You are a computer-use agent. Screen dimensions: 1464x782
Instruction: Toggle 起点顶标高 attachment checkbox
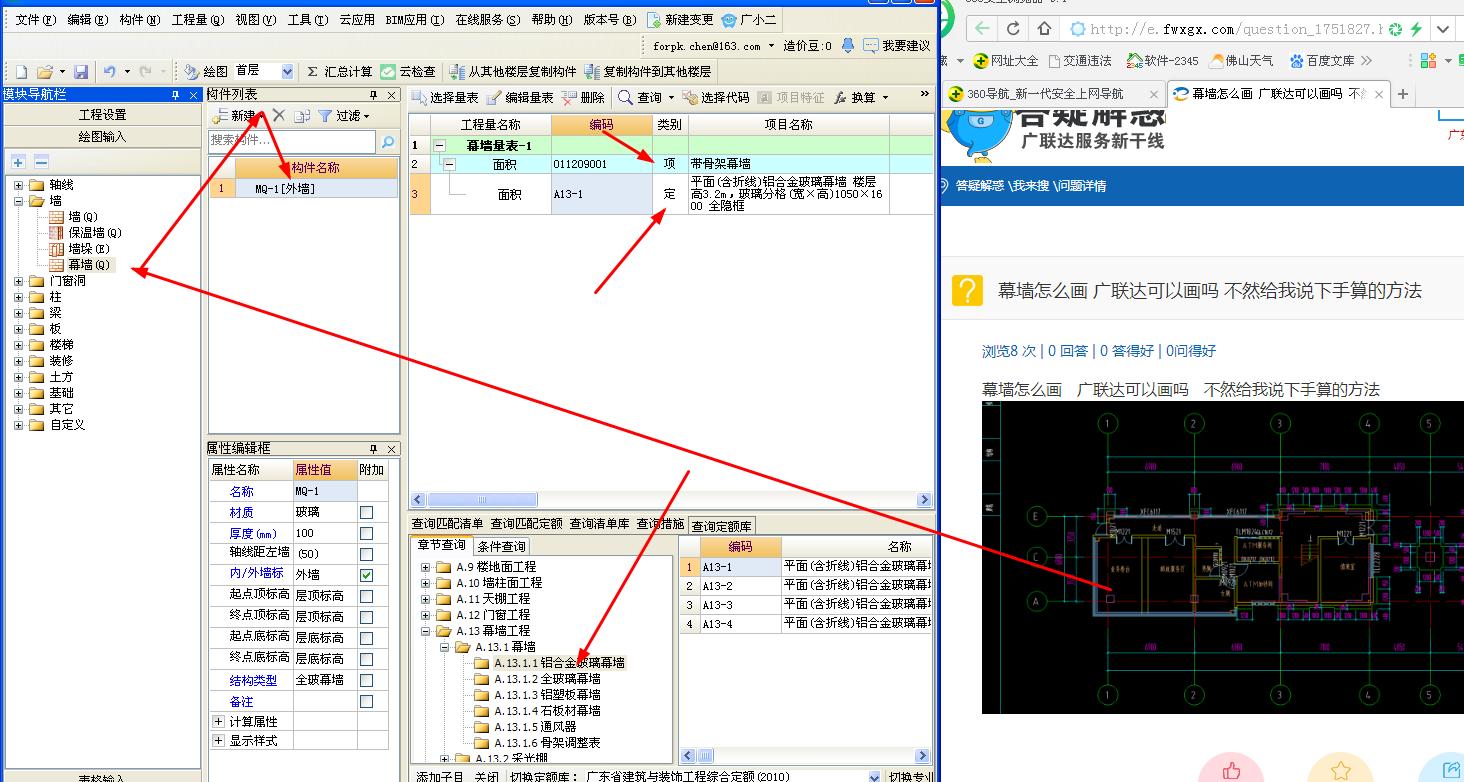[367, 596]
